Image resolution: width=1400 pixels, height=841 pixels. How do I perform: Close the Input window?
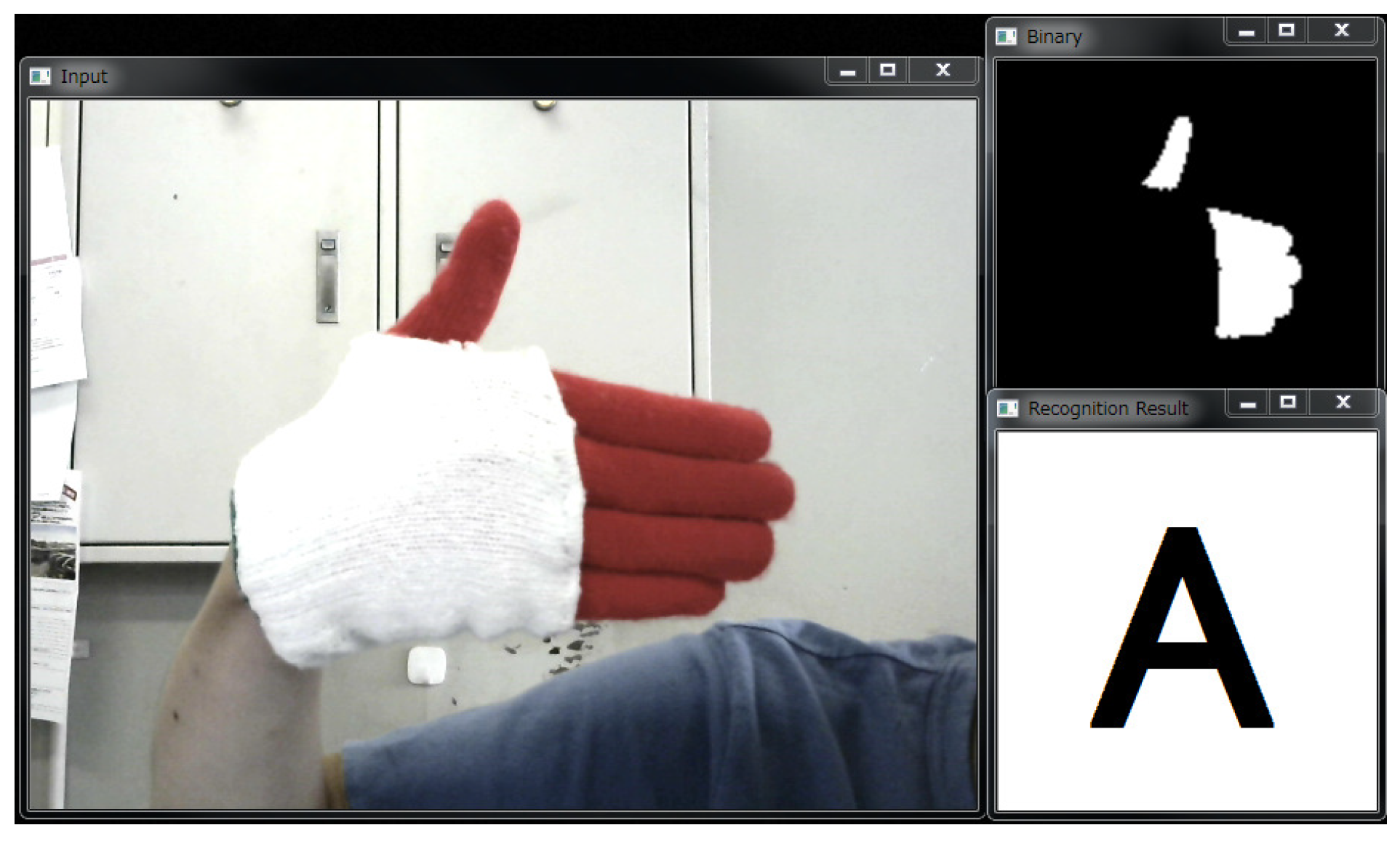coord(943,71)
